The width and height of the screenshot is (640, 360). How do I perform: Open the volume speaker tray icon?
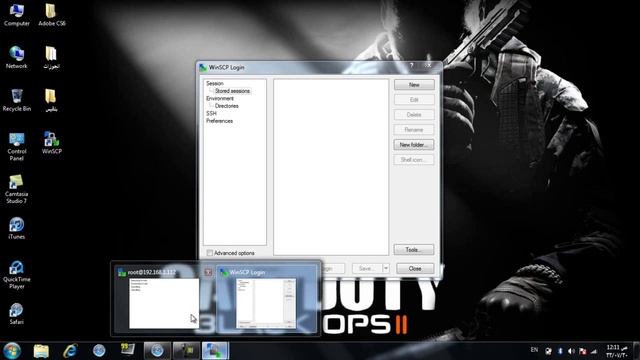point(571,351)
